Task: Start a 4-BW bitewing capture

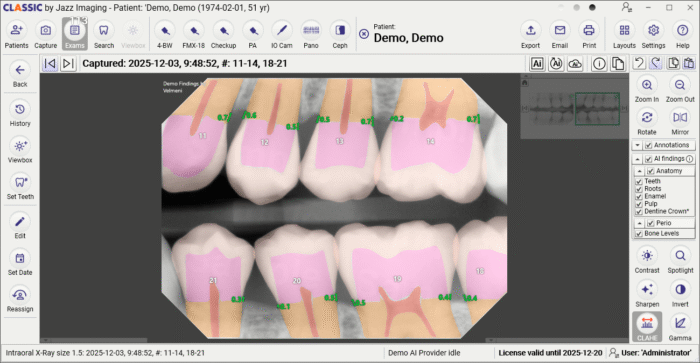Action: tap(164, 35)
